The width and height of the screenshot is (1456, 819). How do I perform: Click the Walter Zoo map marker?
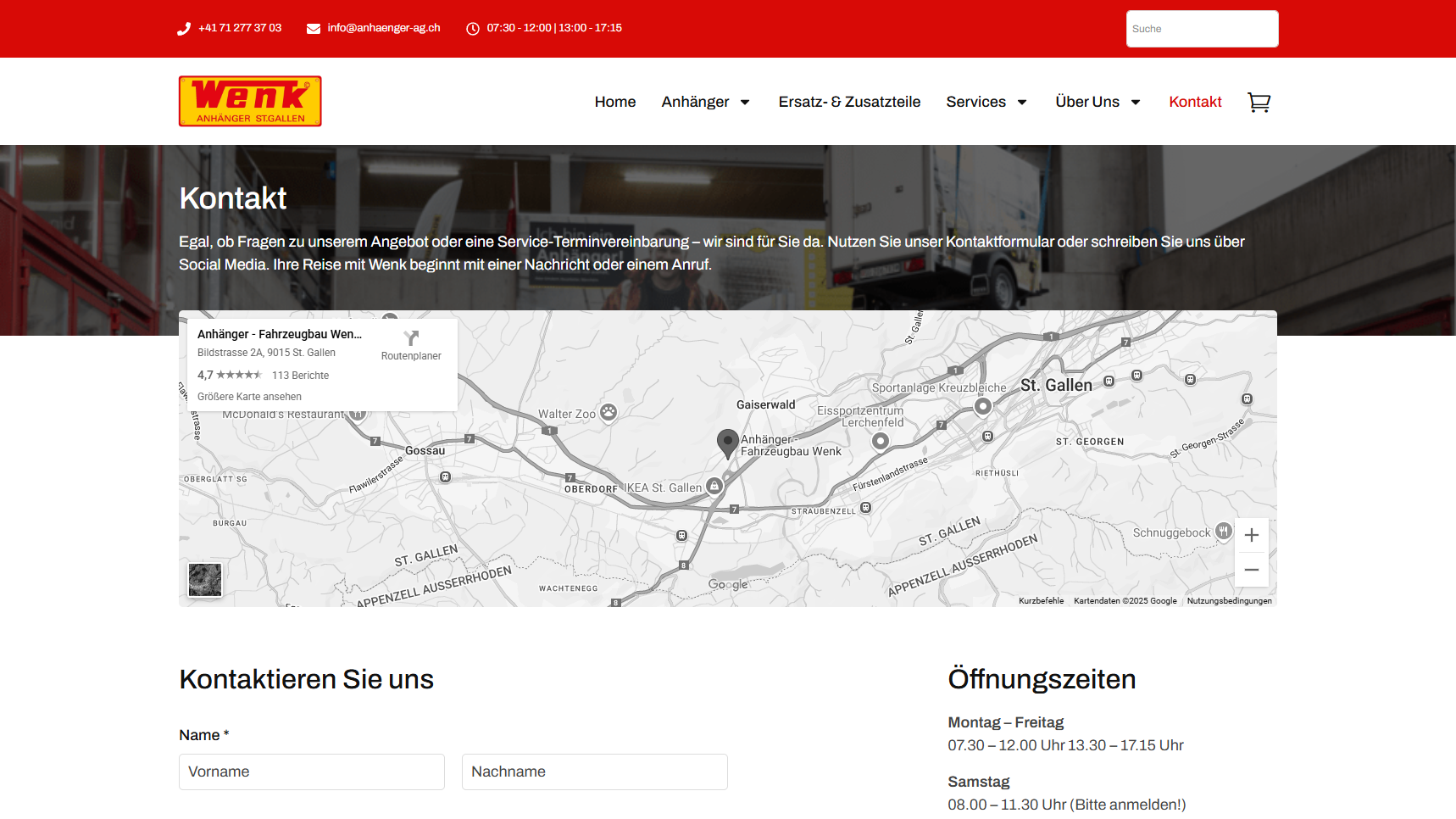[609, 413]
